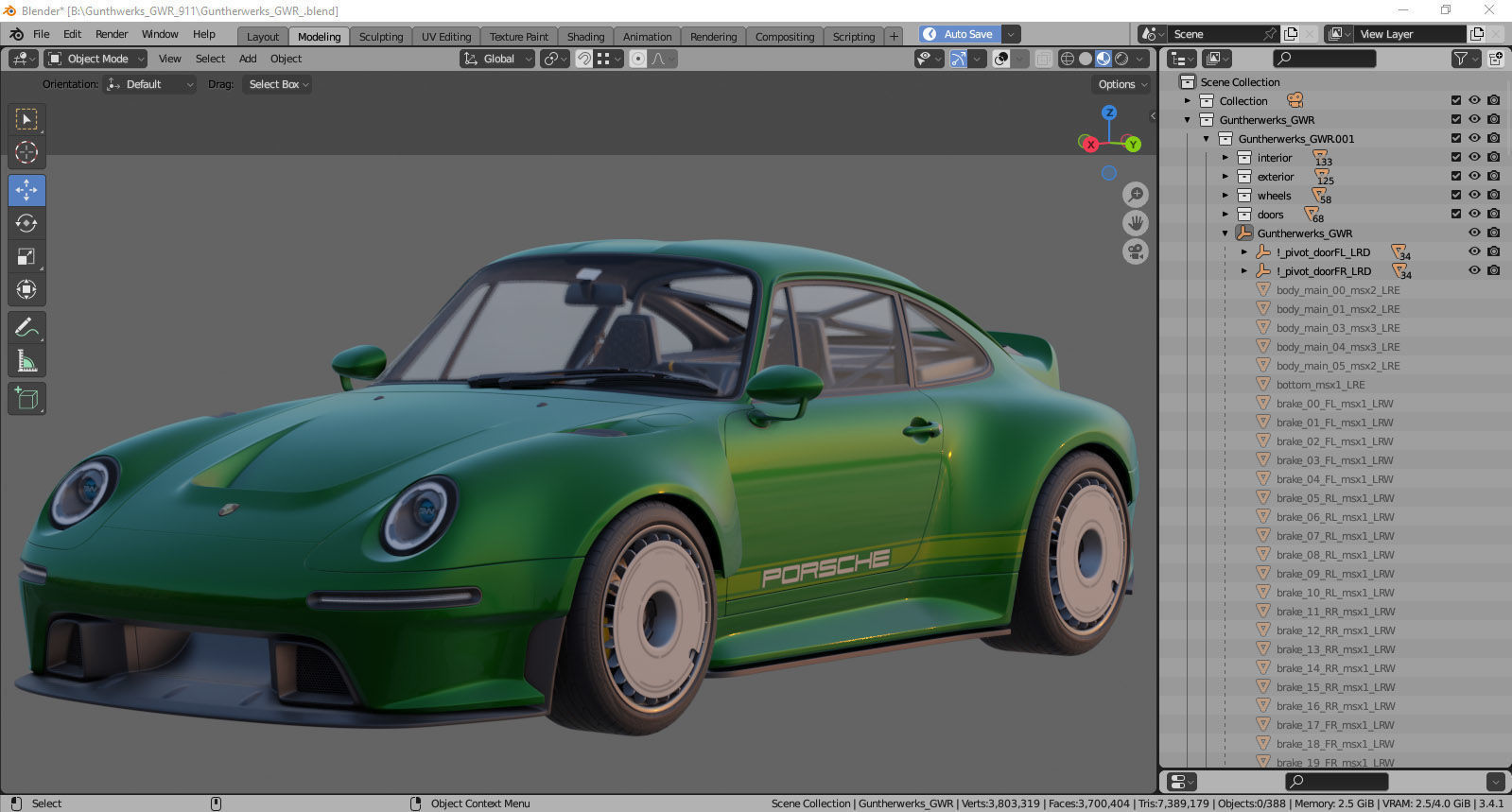Screen dimensions: 1512x812
Task: Click the pin icon in the Scene field
Action: [x=1270, y=34]
